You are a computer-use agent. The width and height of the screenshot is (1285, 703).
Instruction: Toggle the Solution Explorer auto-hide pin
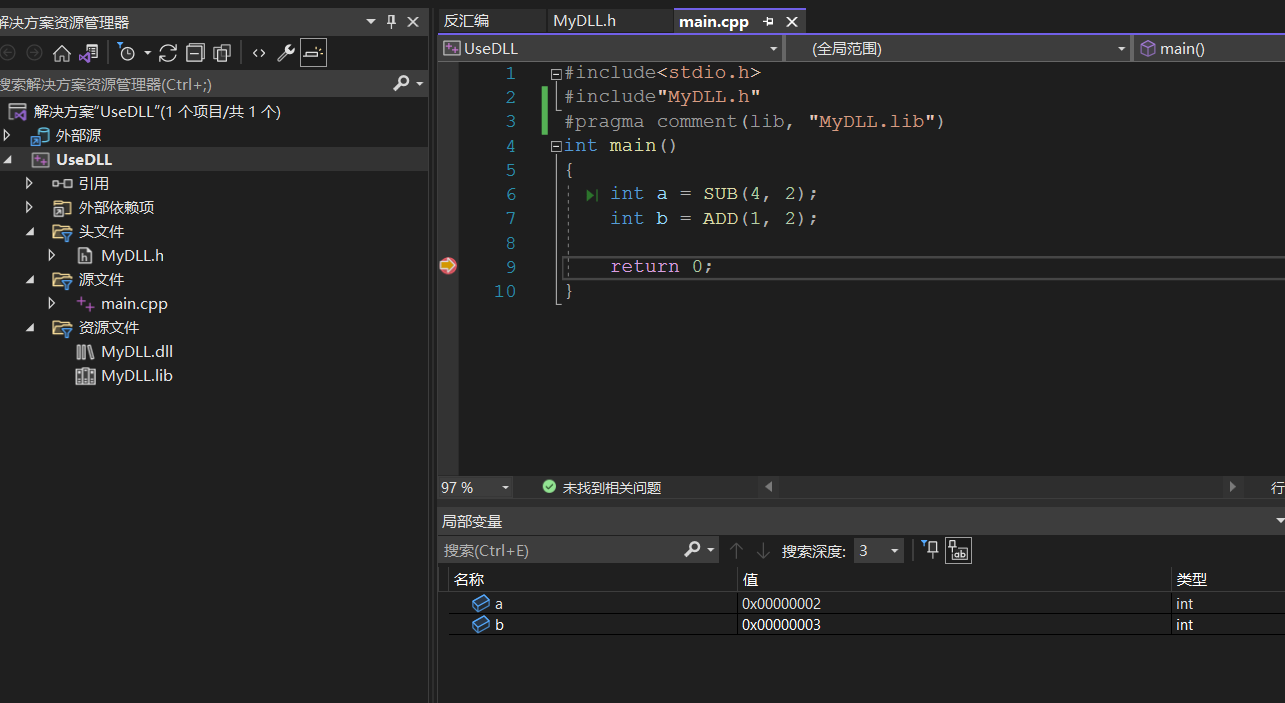click(x=391, y=22)
